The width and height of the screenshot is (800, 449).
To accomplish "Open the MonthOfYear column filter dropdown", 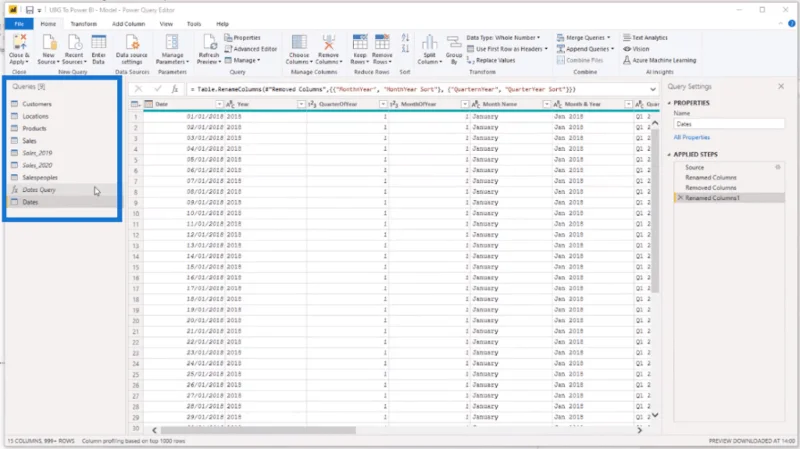I will pos(465,104).
